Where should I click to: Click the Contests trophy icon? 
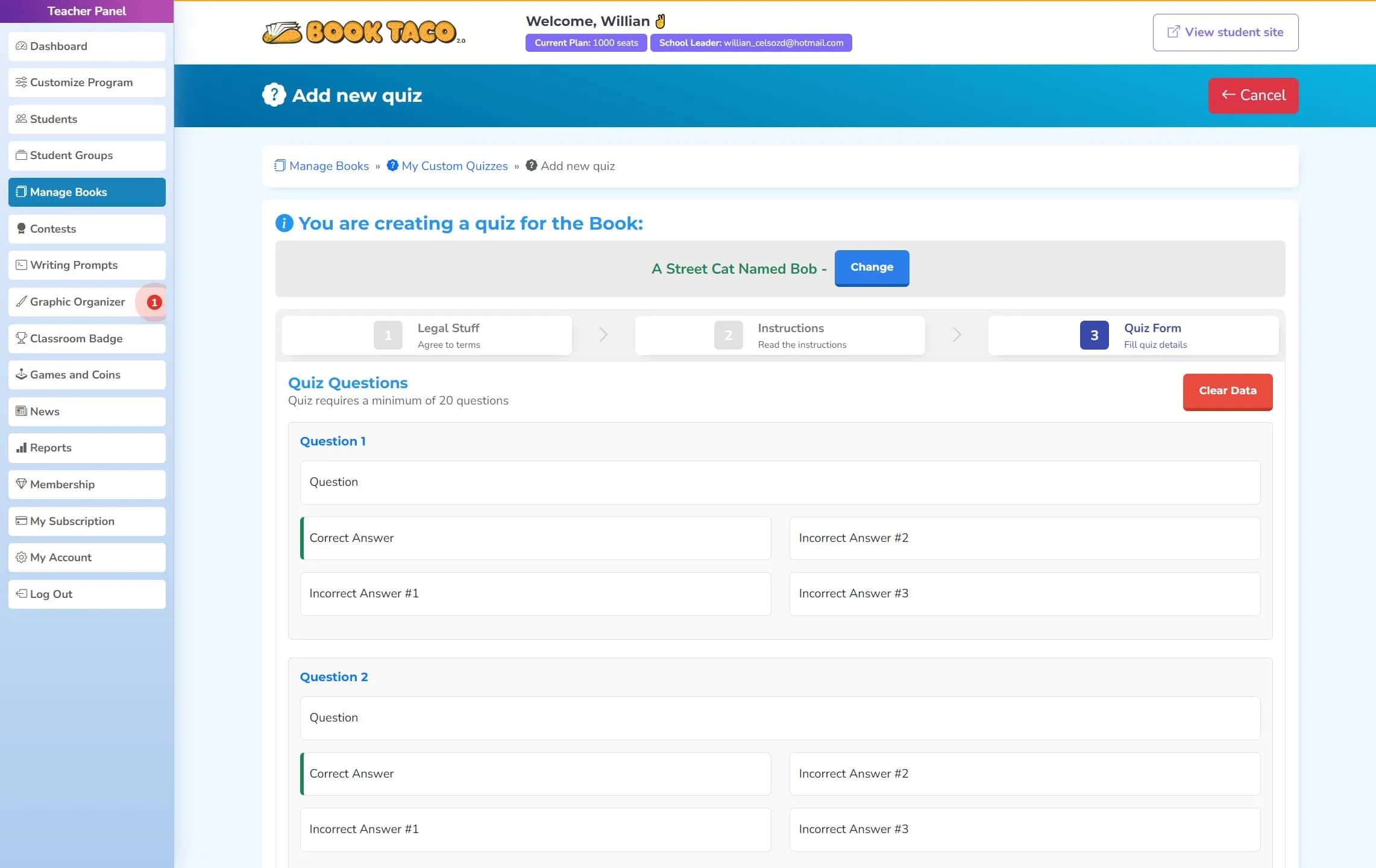[21, 229]
